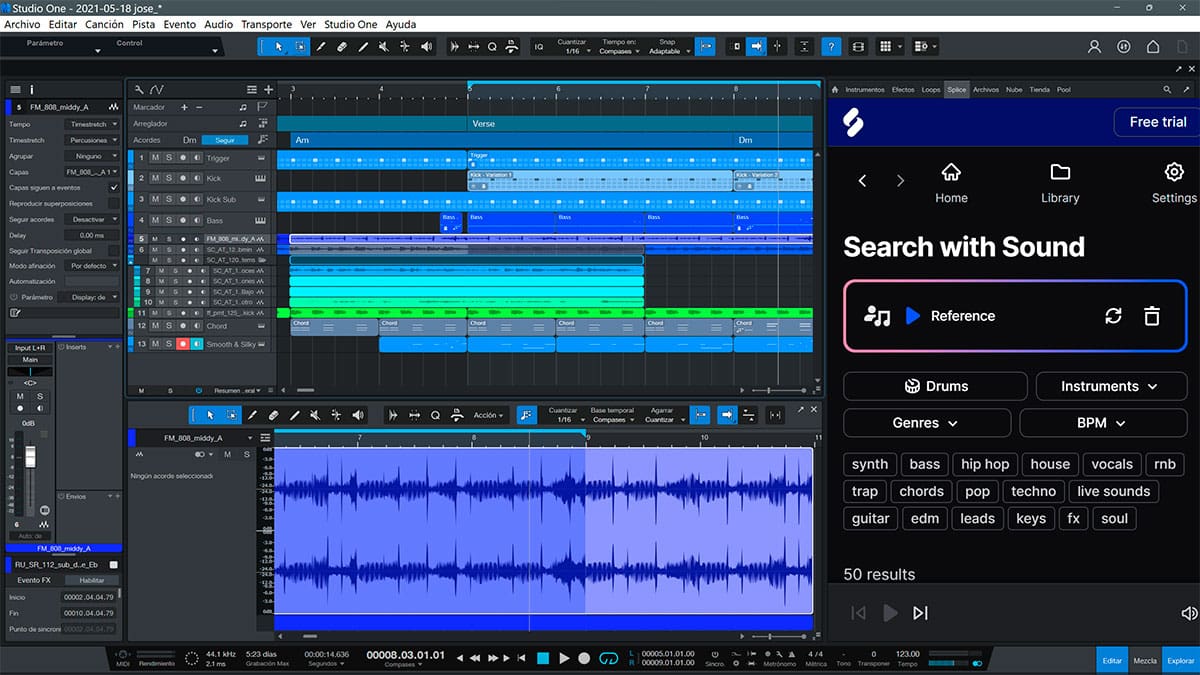
Task: Adjust arrangement horizontal zoom slider
Action: click(x=770, y=390)
